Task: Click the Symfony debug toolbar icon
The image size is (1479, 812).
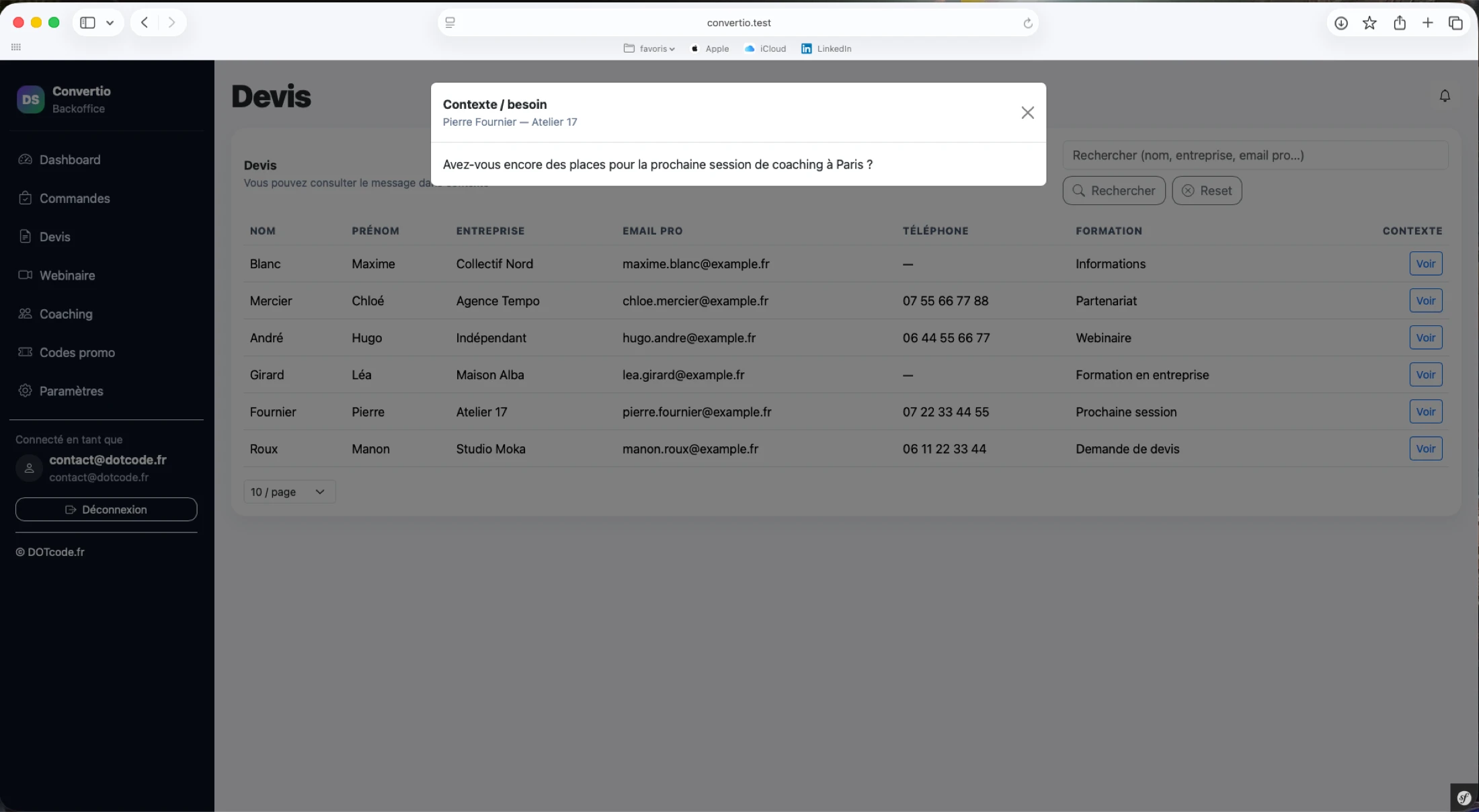Action: 1464,798
